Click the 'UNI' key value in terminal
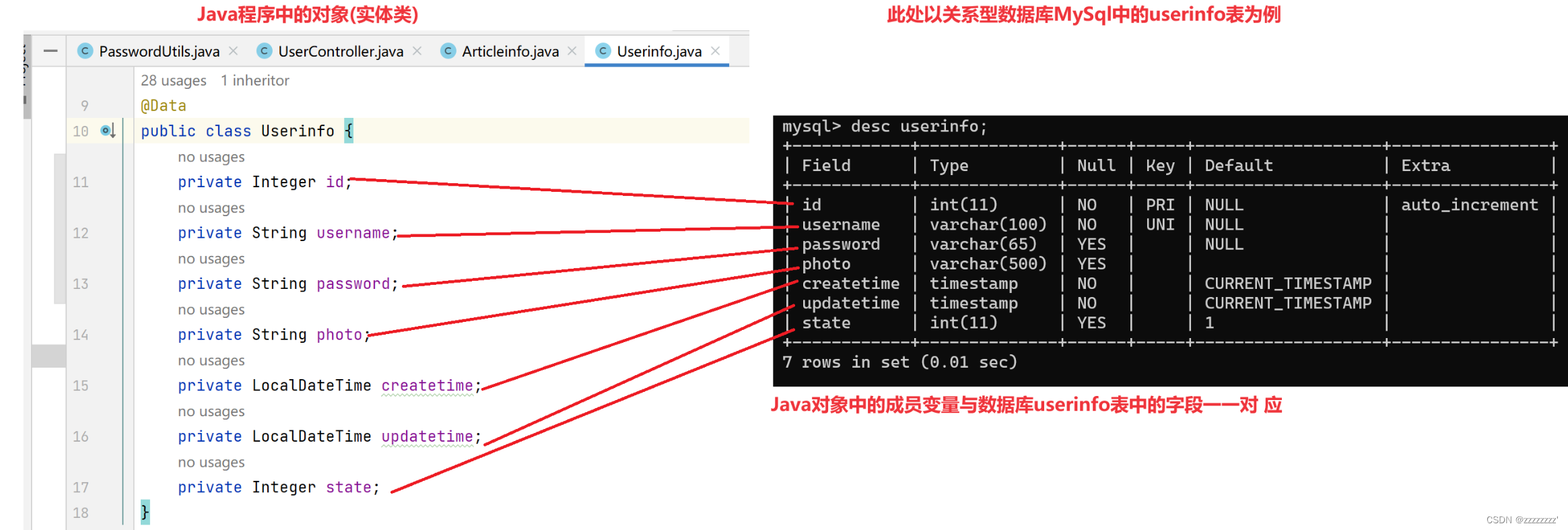This screenshot has height=530, width=1568. tap(1161, 224)
